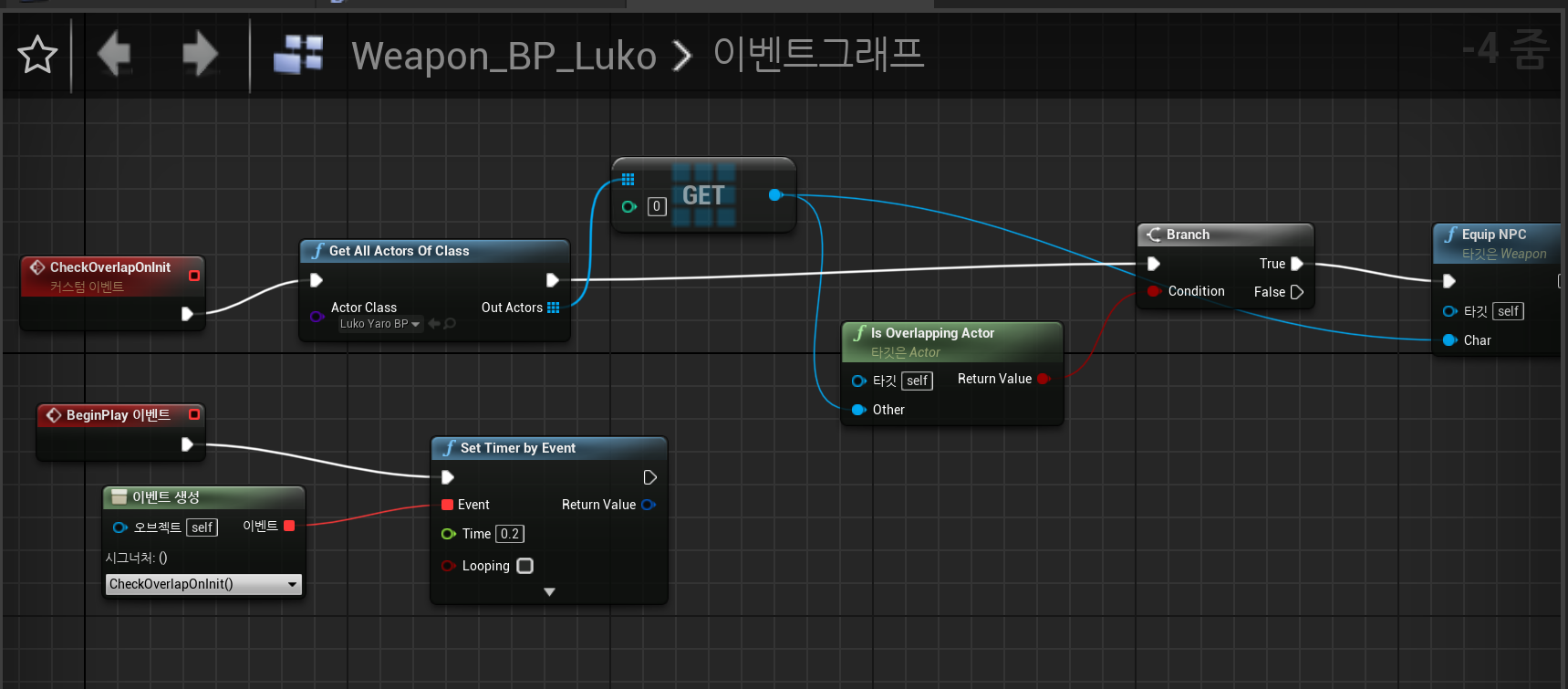Click use selected asset arrow for Actor Class
The image size is (1568, 689).
tap(434, 323)
